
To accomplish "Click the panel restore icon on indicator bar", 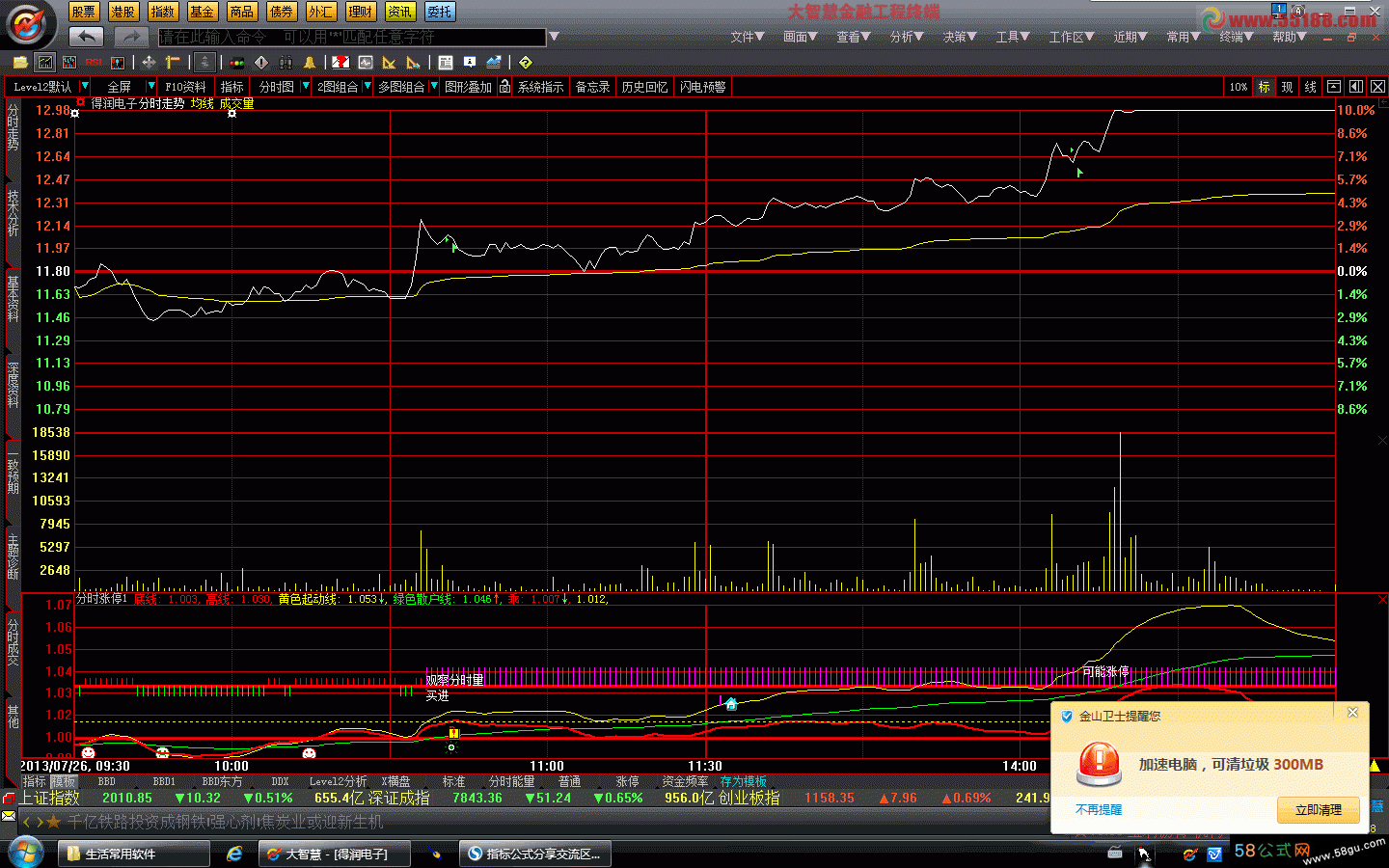I will click(1334, 87).
